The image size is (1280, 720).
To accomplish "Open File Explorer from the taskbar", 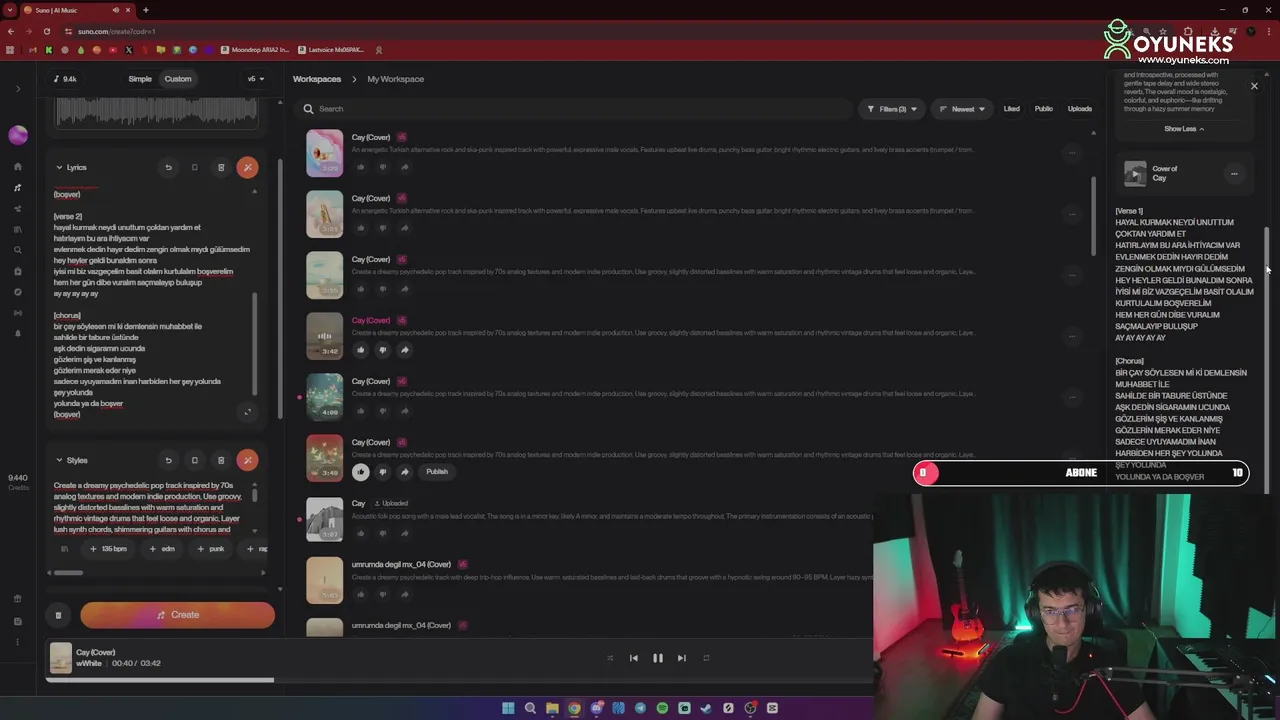I will click(x=552, y=708).
